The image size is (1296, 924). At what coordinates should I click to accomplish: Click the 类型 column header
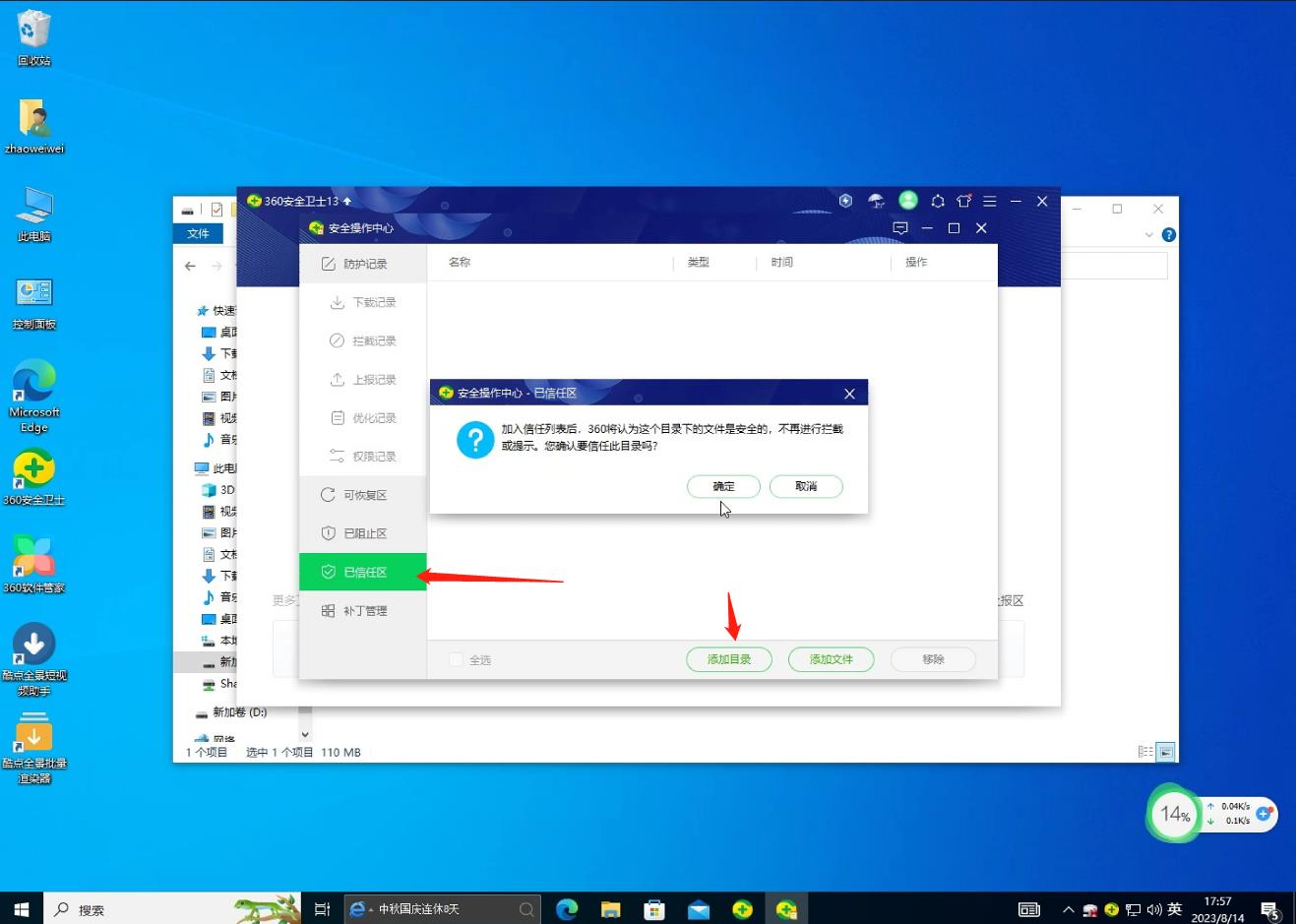[x=699, y=262]
